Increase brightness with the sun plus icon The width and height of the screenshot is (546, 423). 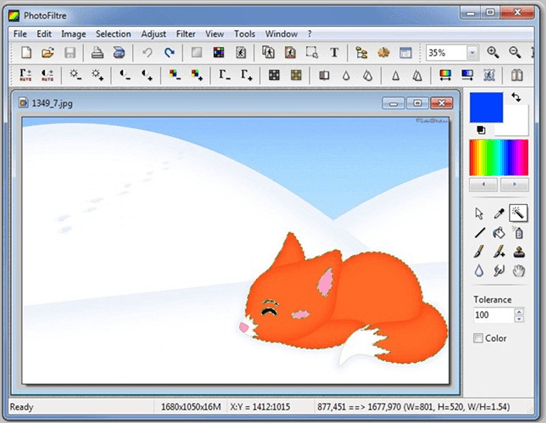click(98, 75)
